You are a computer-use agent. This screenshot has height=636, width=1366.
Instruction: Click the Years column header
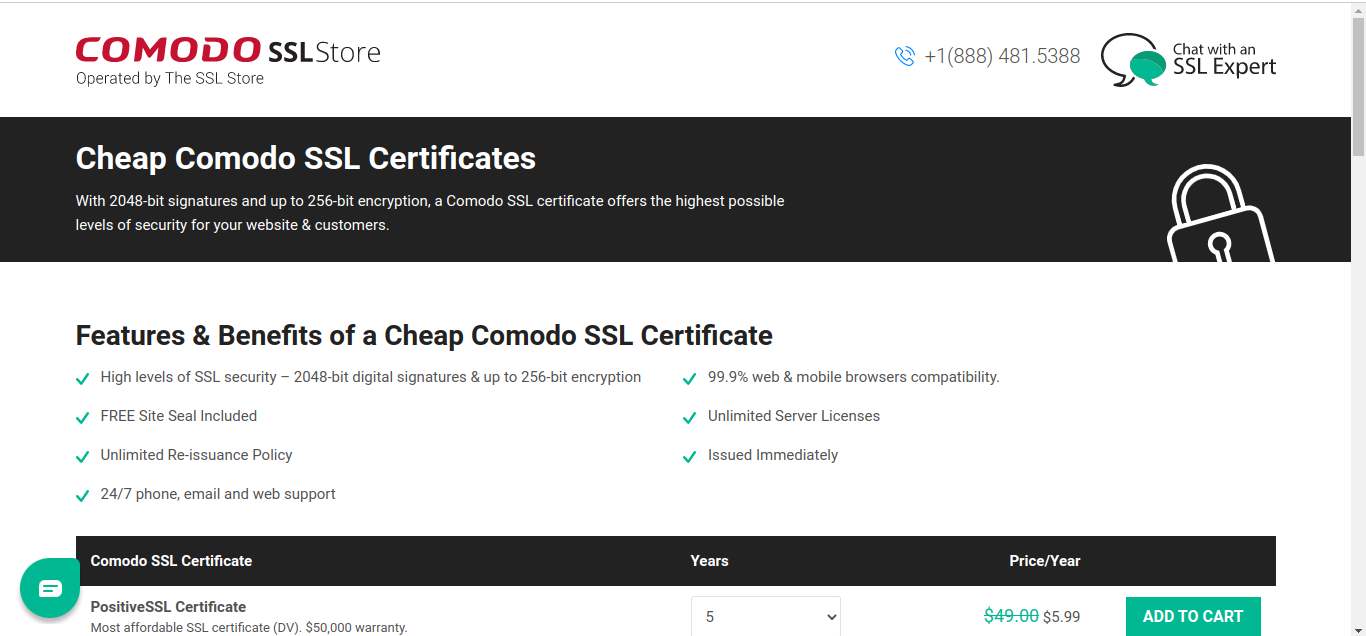pyautogui.click(x=709, y=561)
